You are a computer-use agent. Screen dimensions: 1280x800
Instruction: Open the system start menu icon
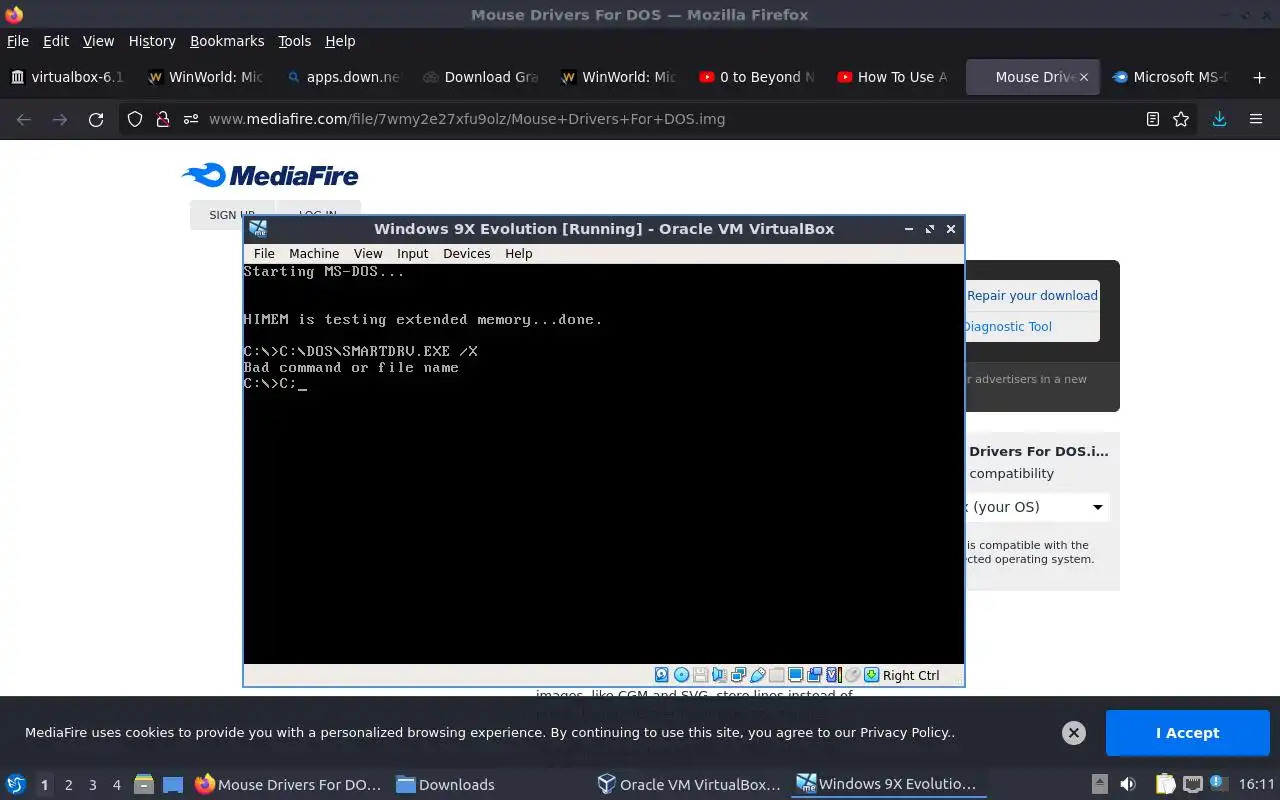(x=16, y=784)
